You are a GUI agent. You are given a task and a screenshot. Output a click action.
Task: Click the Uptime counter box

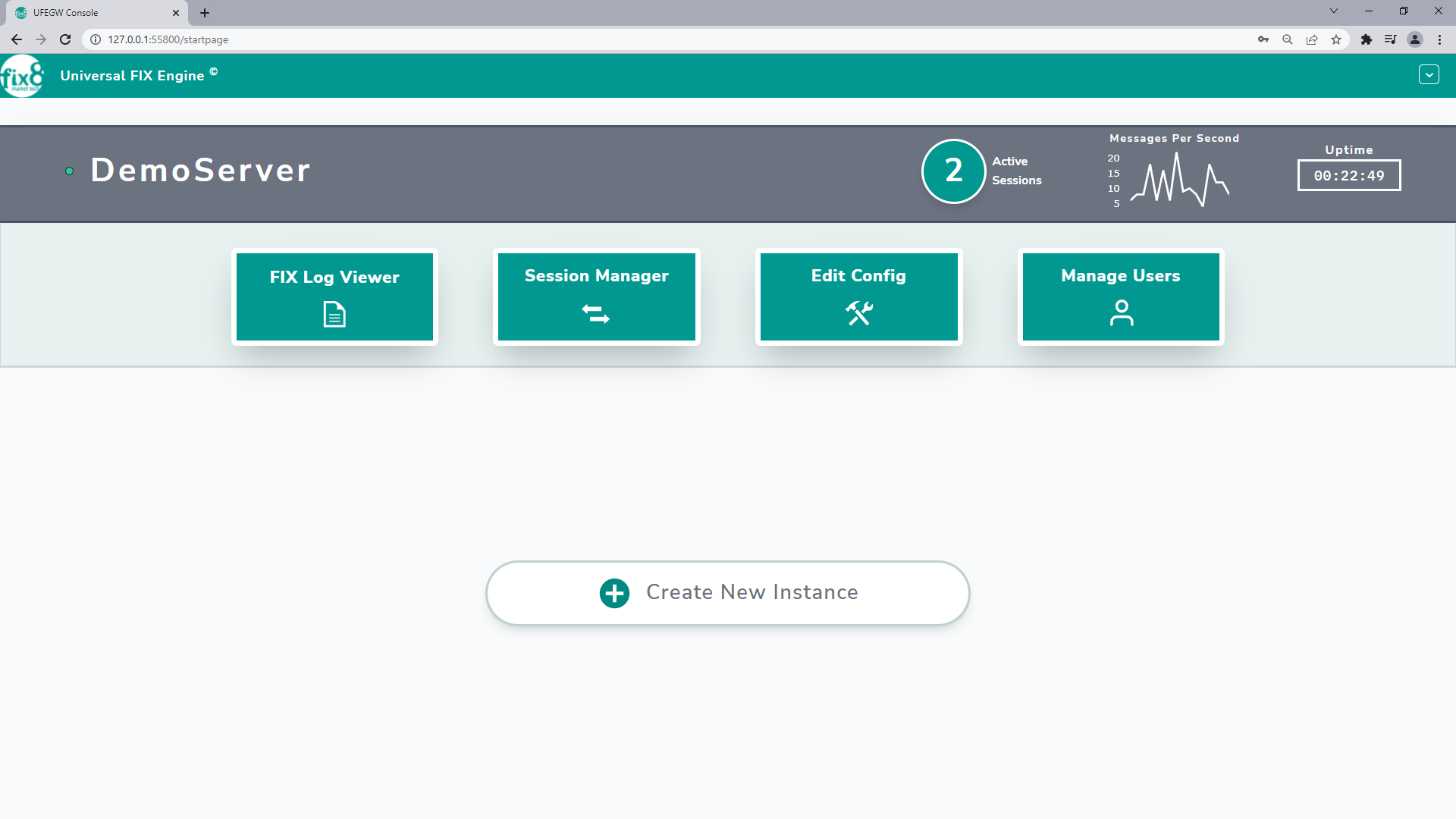(x=1349, y=175)
